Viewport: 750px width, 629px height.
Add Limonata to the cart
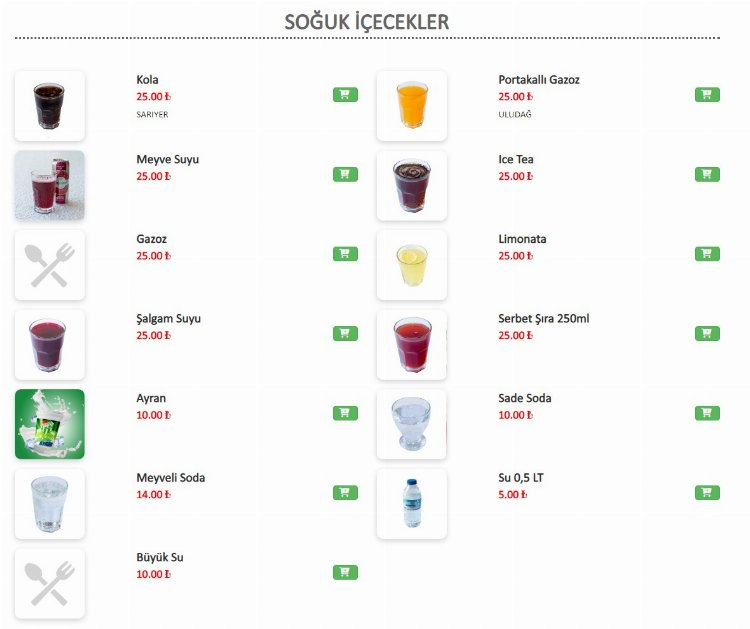[x=707, y=254]
